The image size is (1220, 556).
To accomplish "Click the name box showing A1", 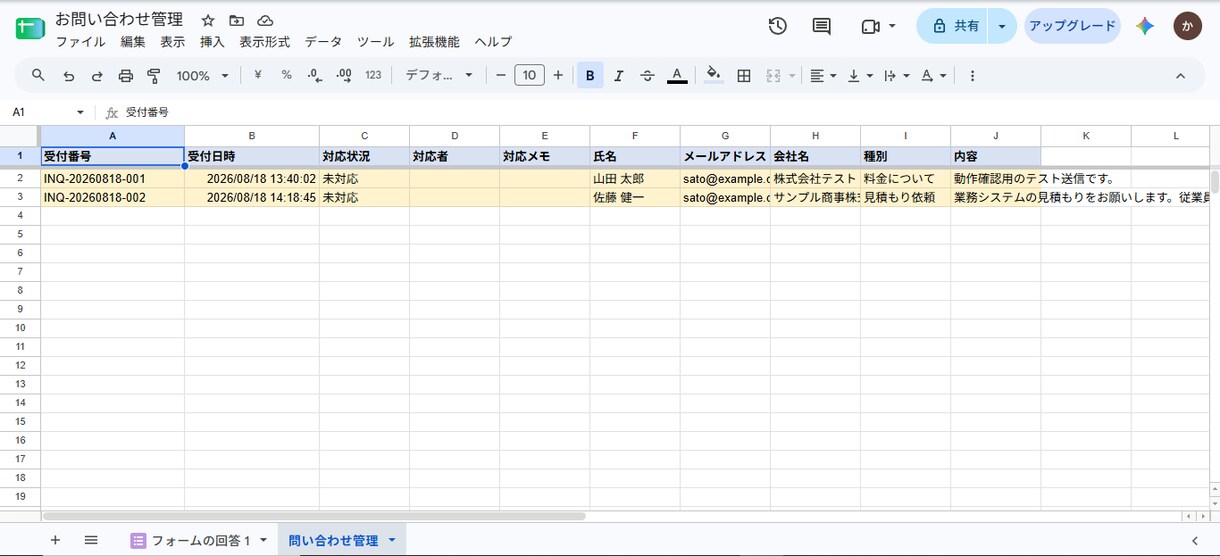I will [x=48, y=112].
